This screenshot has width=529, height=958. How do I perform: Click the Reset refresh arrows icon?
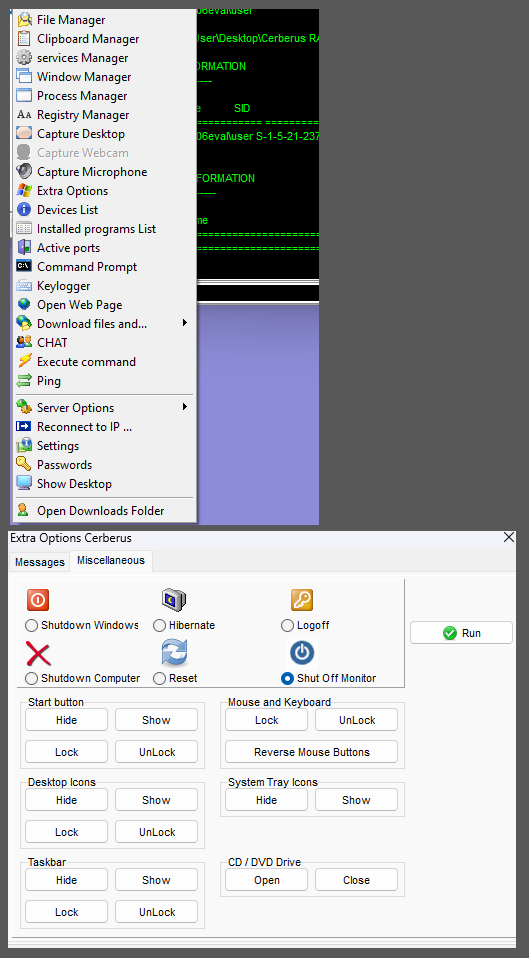click(x=173, y=653)
